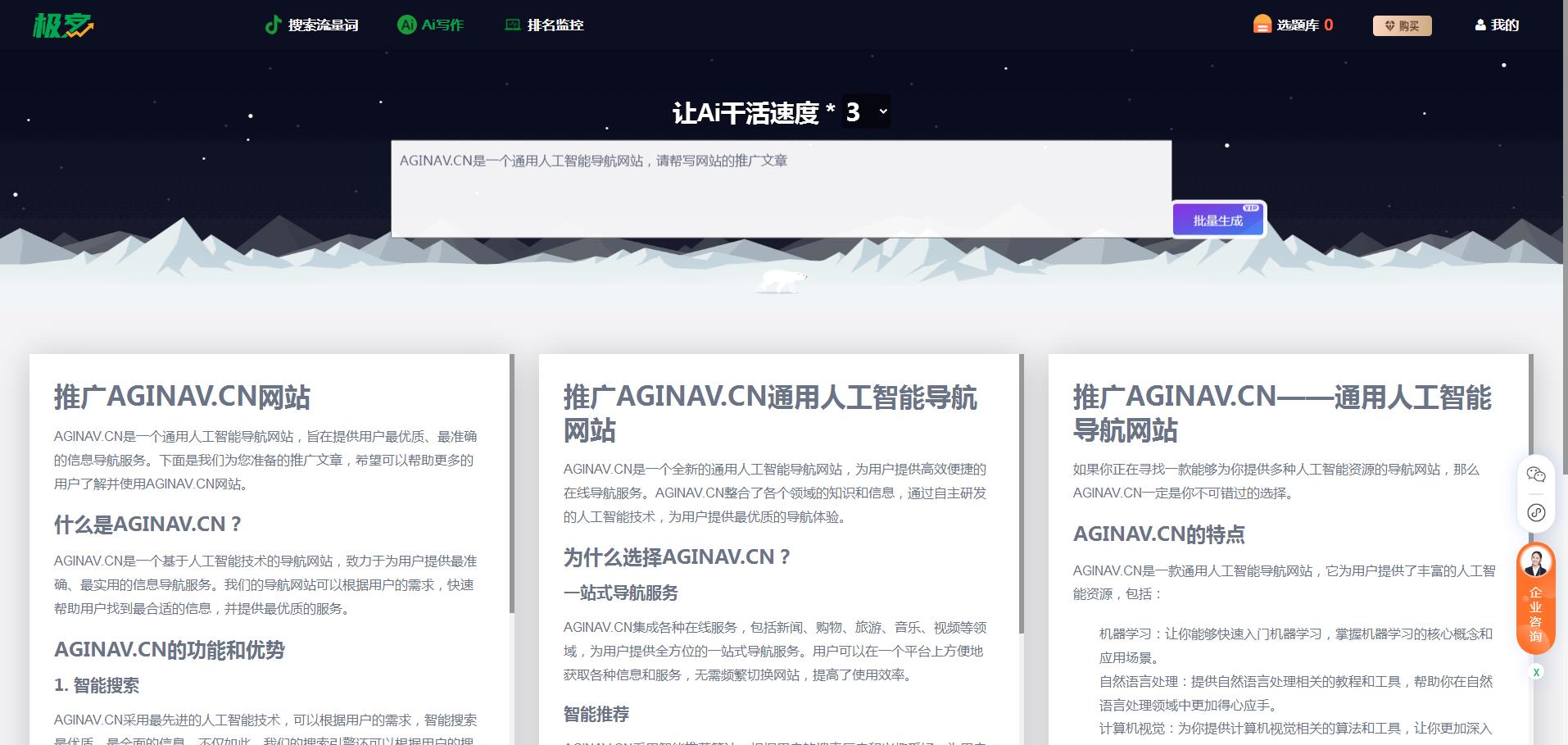Open the WeChat contact icon
Image resolution: width=1568 pixels, height=745 pixels.
(1535, 475)
